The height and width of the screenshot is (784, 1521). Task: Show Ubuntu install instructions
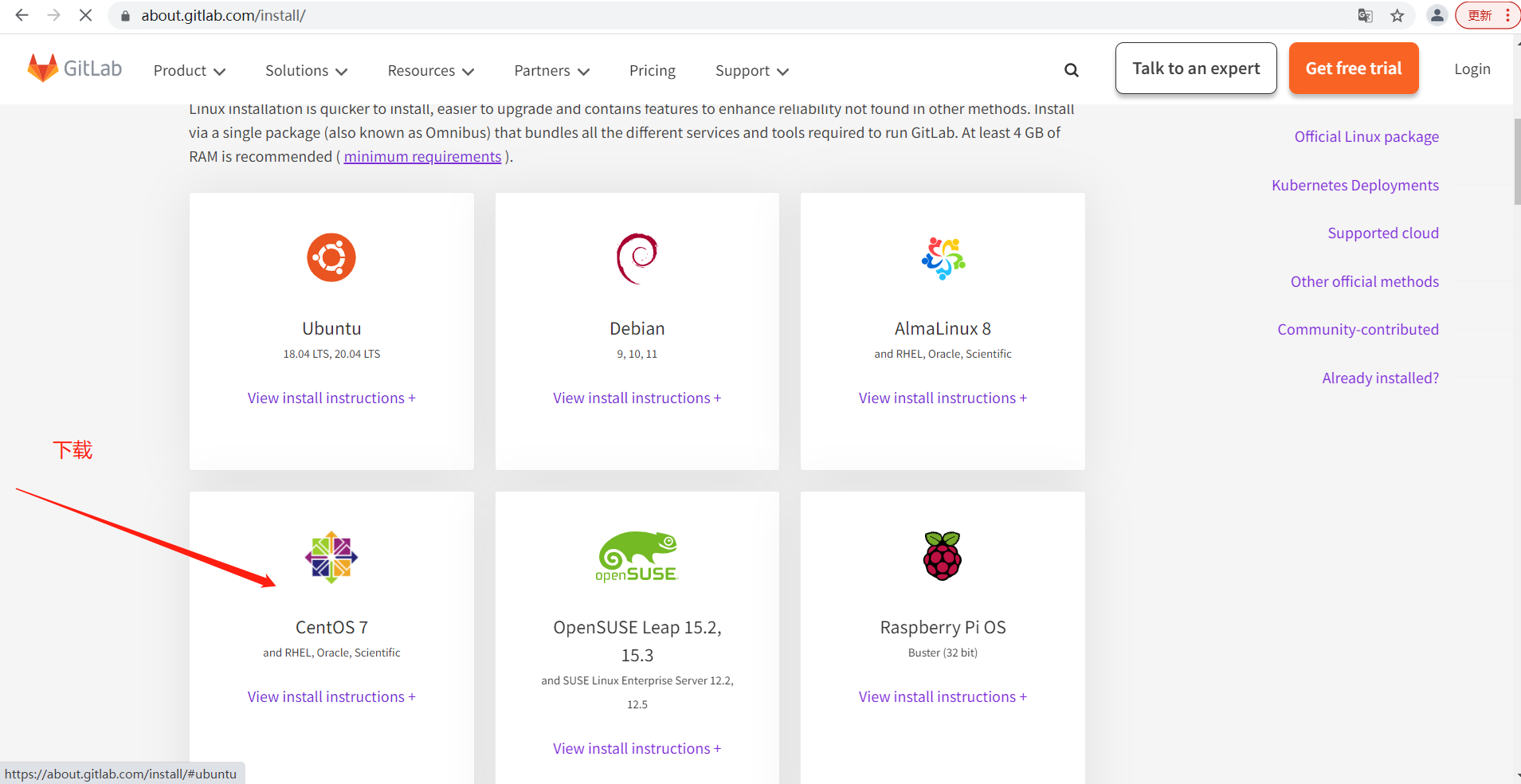coord(331,398)
